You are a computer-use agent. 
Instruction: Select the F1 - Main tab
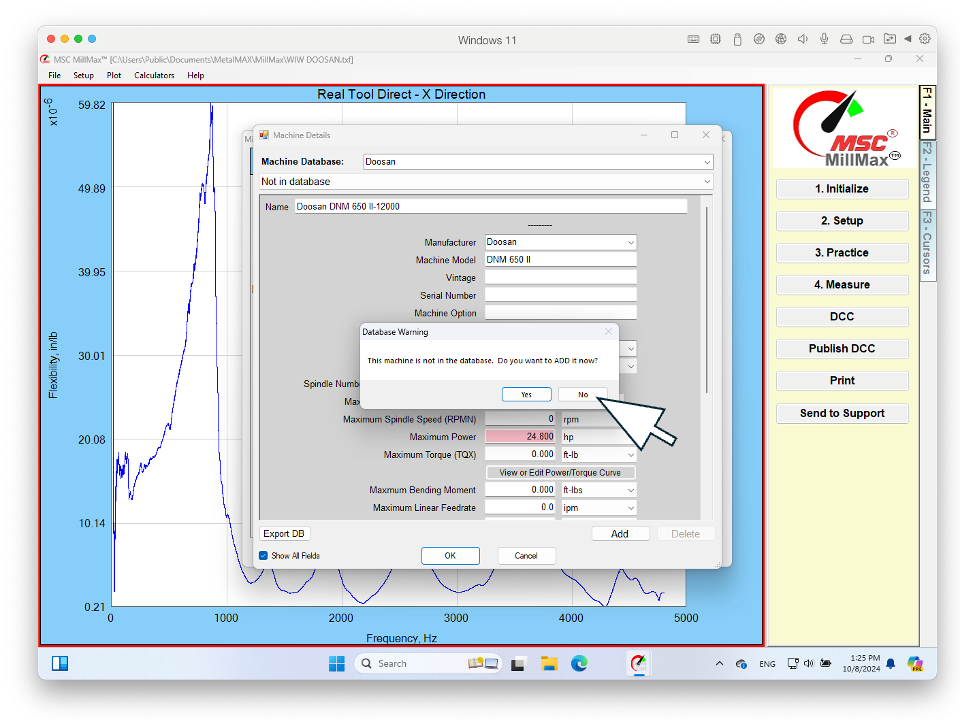pyautogui.click(x=927, y=111)
